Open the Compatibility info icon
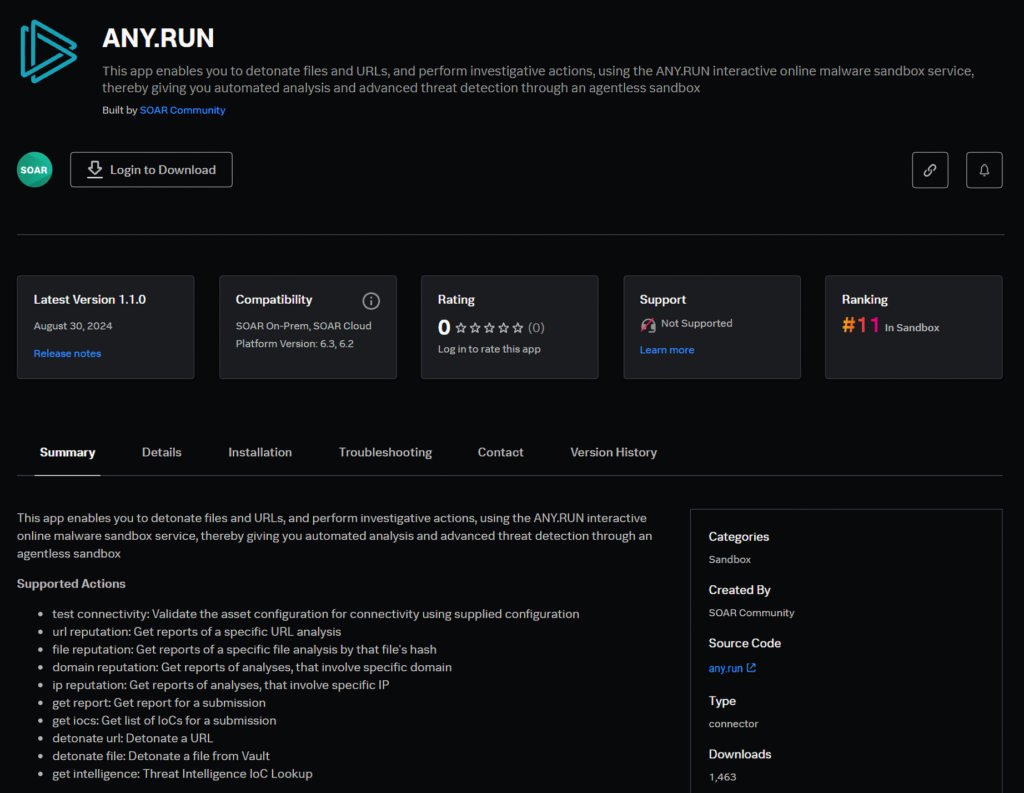Image resolution: width=1024 pixels, height=793 pixels. (x=371, y=300)
